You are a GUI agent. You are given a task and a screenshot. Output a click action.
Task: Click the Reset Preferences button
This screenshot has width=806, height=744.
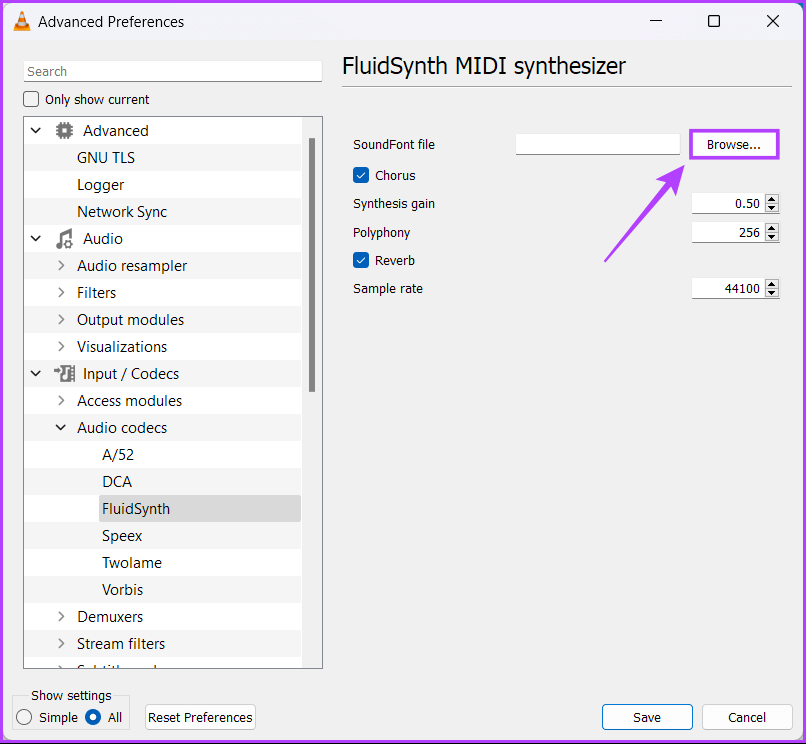pyautogui.click(x=200, y=717)
